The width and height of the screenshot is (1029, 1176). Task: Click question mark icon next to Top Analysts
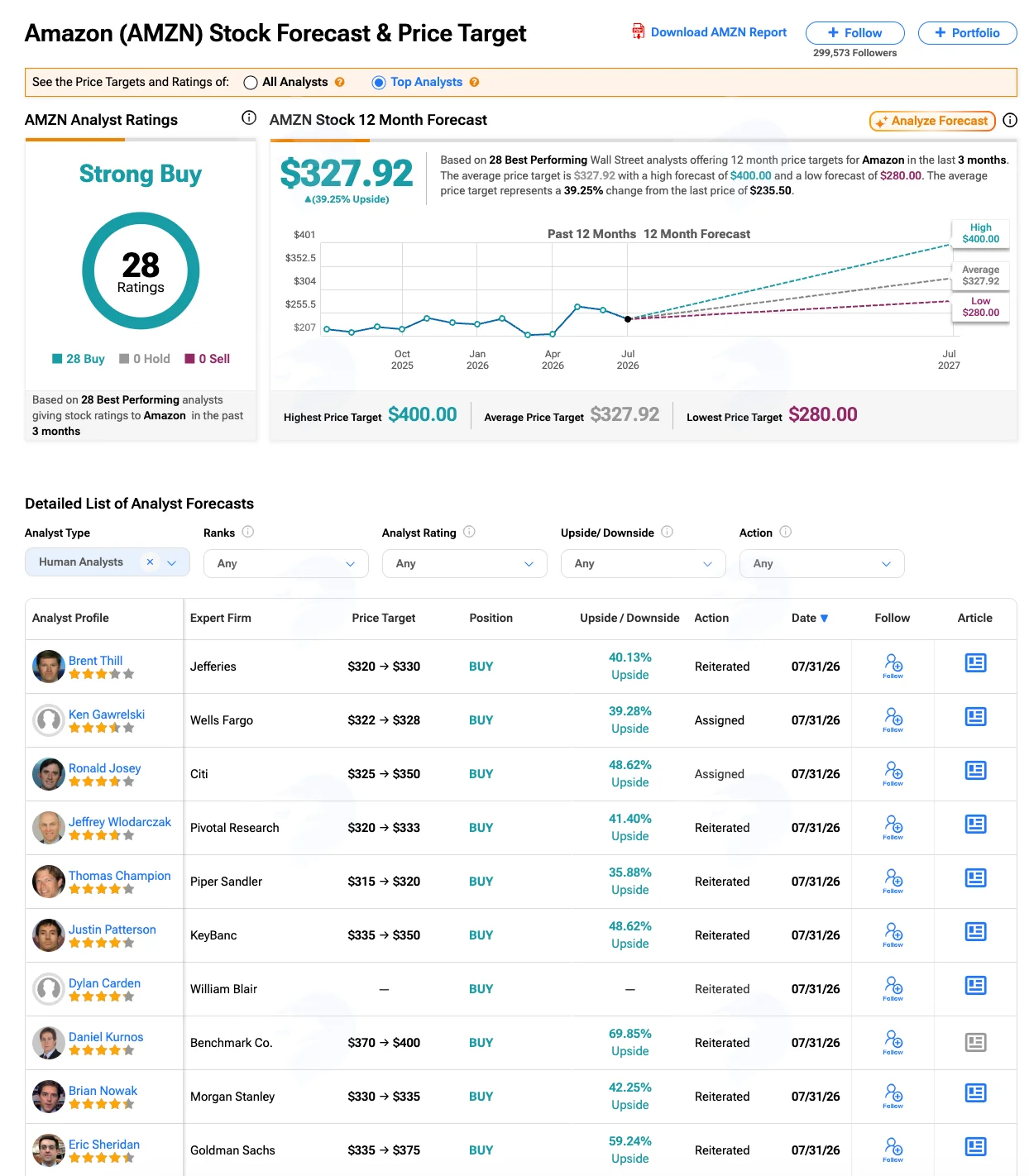click(x=474, y=82)
